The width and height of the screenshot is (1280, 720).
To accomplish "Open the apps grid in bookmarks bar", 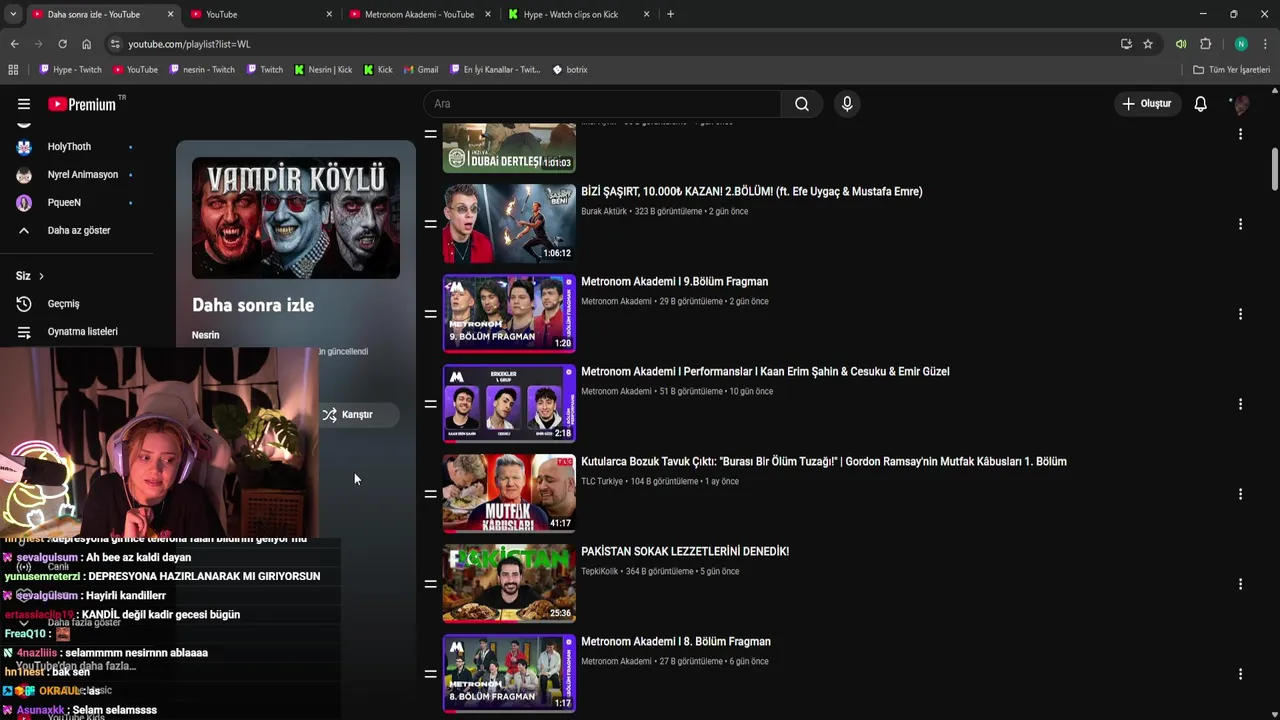I will coord(13,70).
